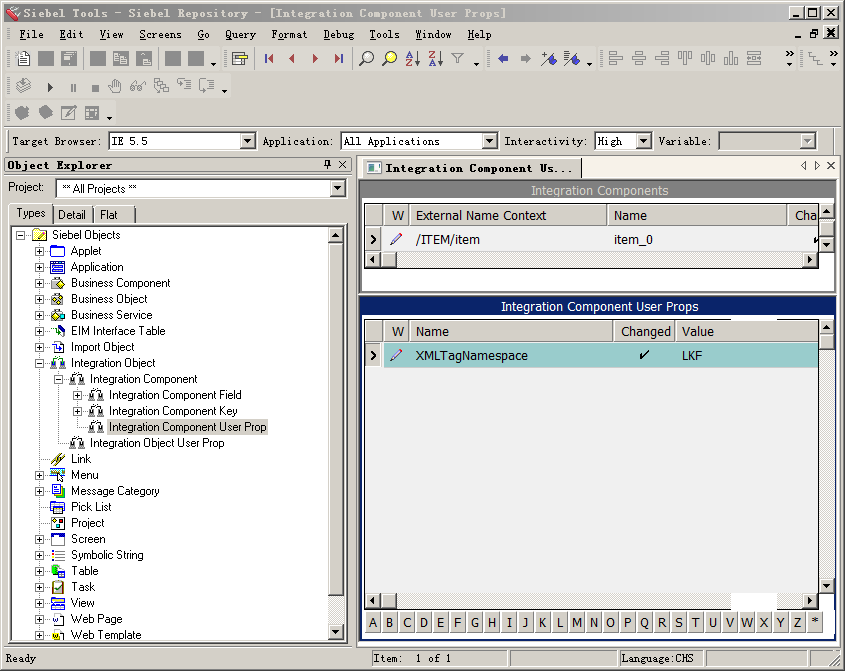The height and width of the screenshot is (671, 845).
Task: Switch to the Flat tab
Action: point(108,215)
